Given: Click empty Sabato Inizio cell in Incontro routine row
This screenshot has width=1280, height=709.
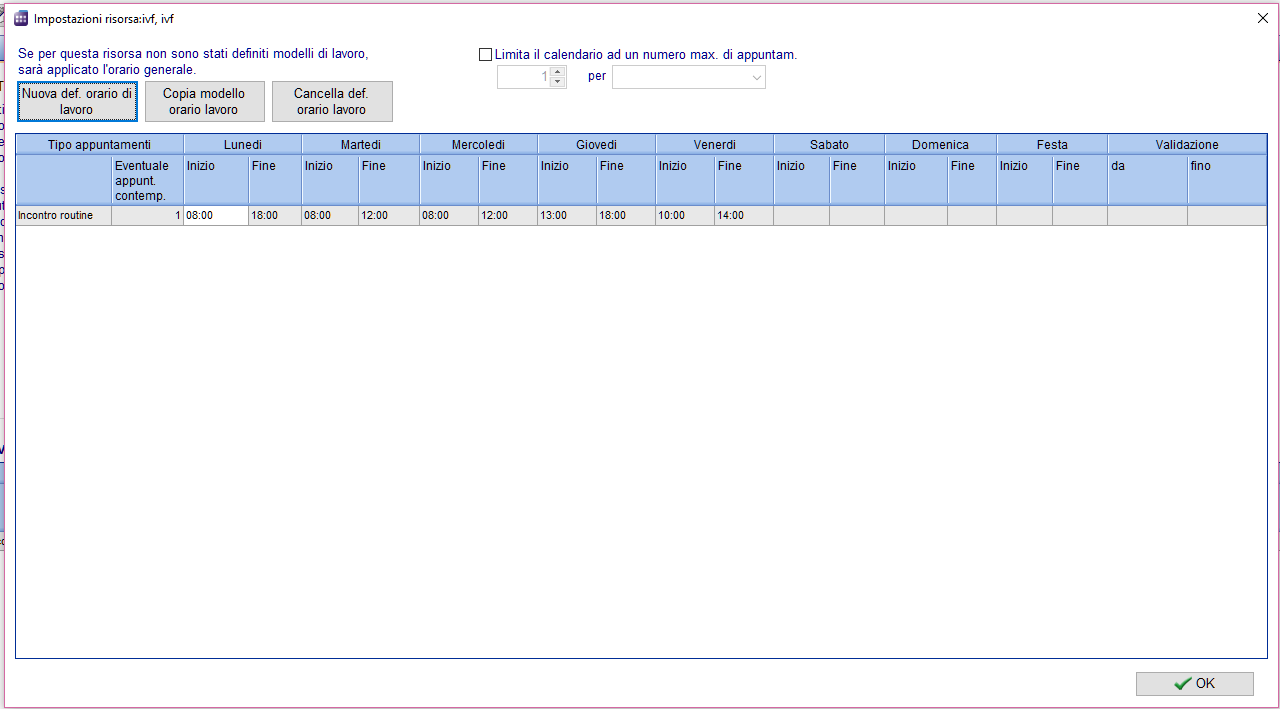Looking at the screenshot, I should pos(801,215).
